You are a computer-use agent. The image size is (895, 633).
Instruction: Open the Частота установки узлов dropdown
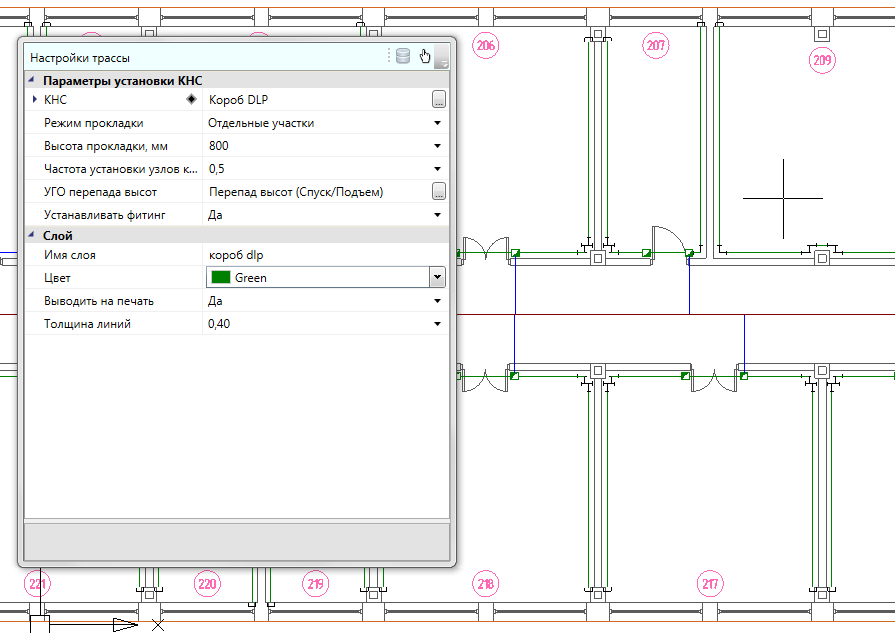[437, 168]
